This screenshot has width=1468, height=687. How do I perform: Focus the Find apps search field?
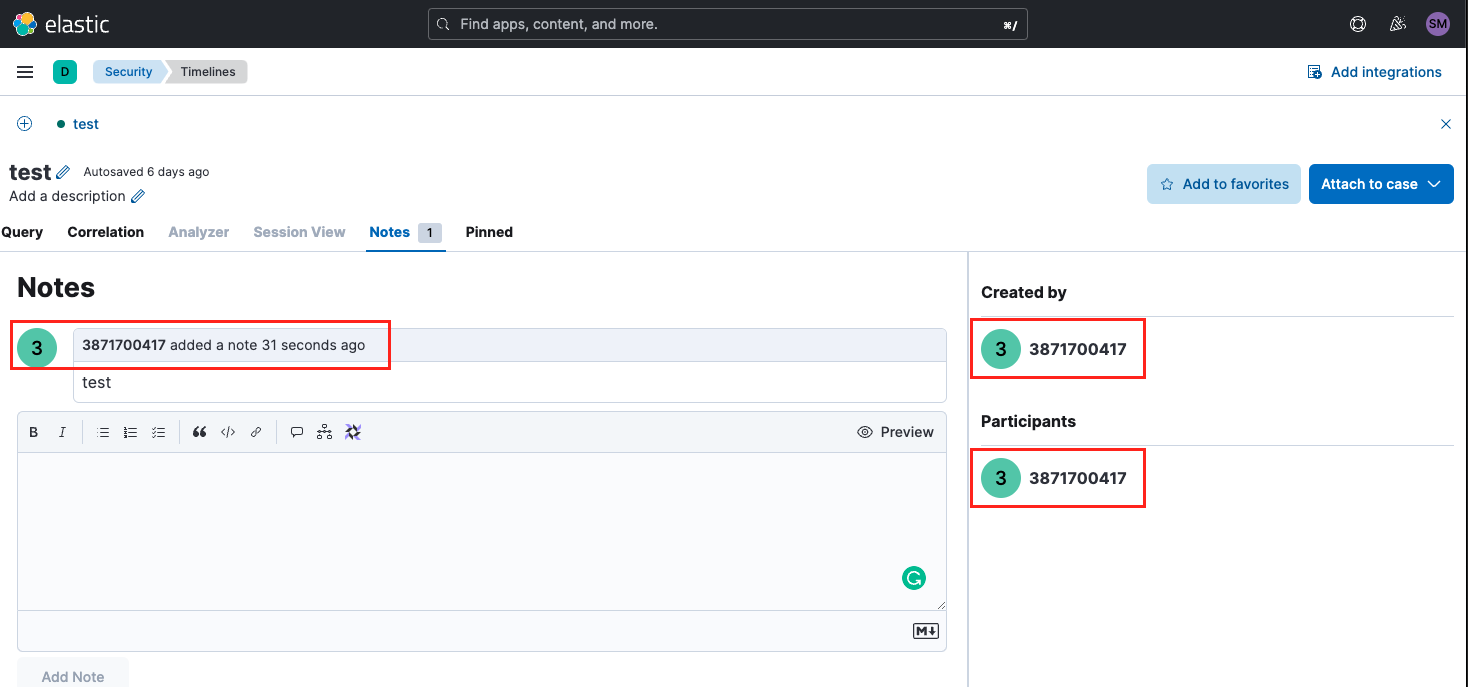pyautogui.click(x=728, y=24)
